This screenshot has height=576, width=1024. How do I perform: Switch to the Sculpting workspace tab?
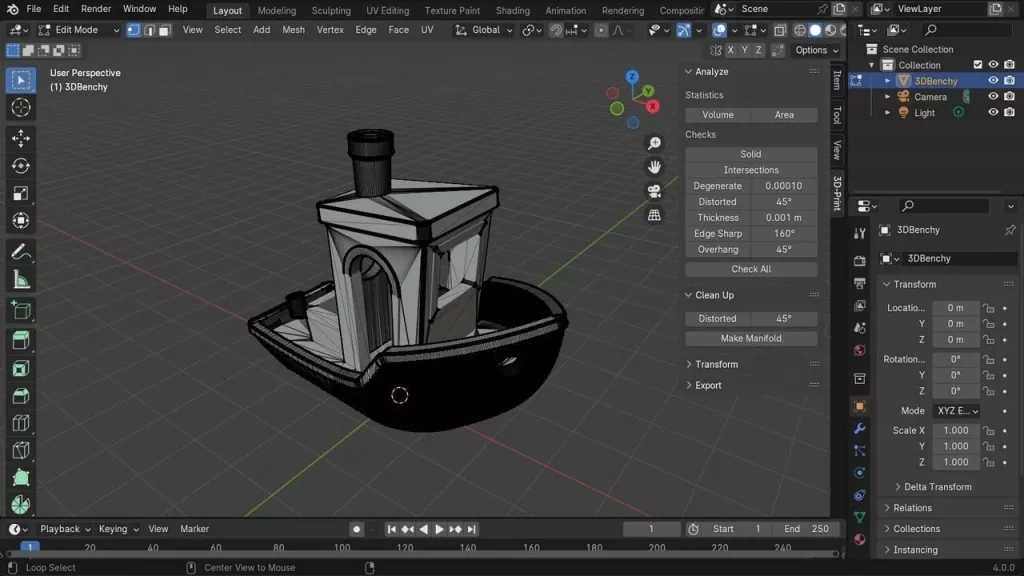pos(330,11)
